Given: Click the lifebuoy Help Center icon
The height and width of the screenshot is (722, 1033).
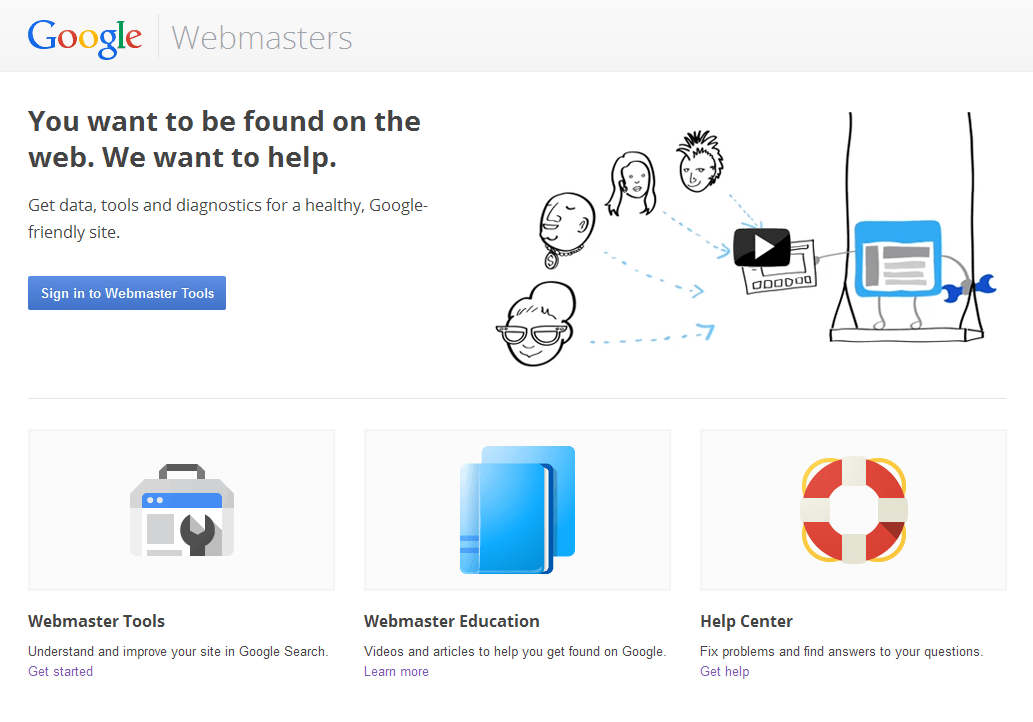Looking at the screenshot, I should (x=854, y=510).
